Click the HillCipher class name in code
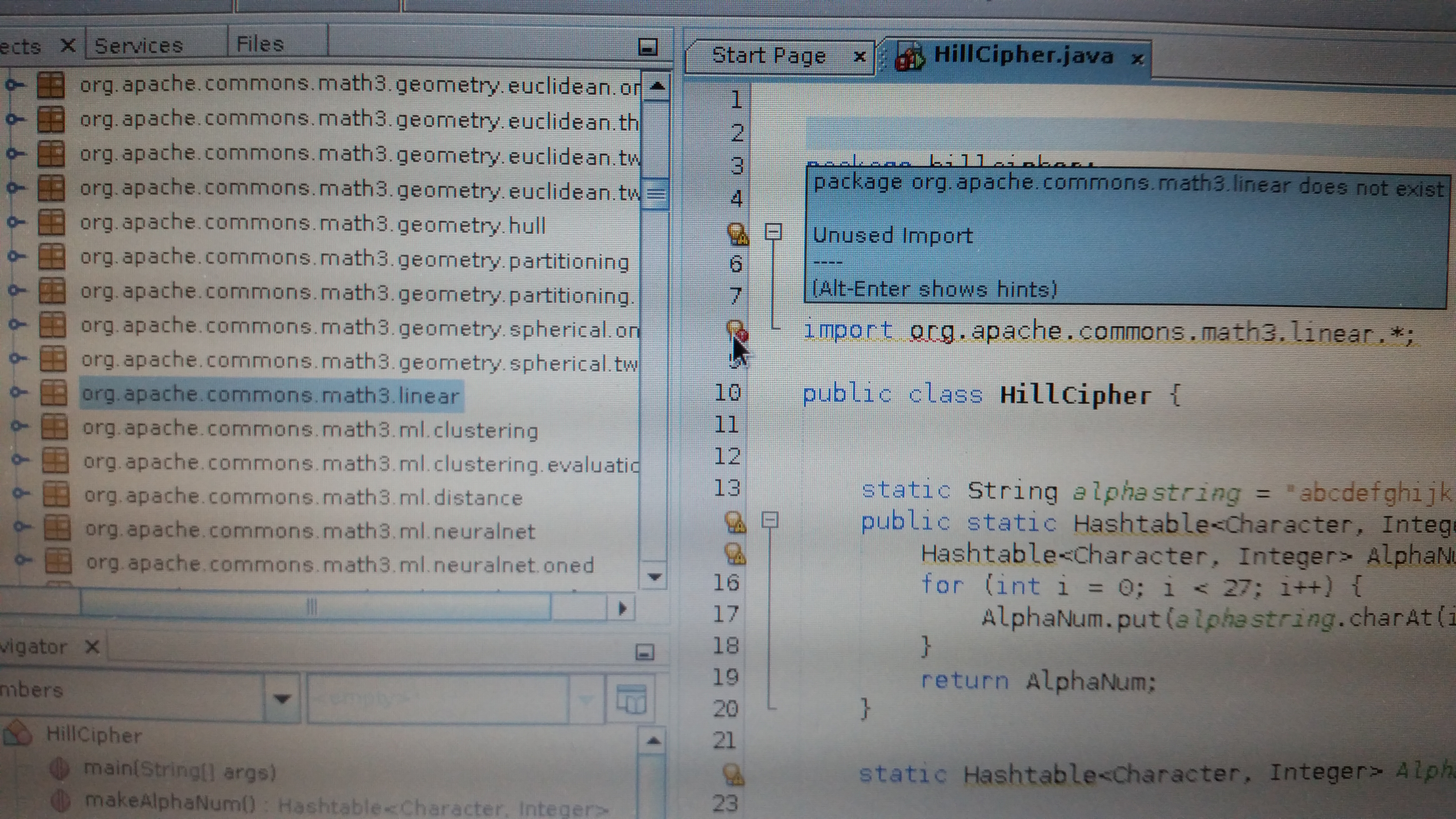 [1075, 394]
